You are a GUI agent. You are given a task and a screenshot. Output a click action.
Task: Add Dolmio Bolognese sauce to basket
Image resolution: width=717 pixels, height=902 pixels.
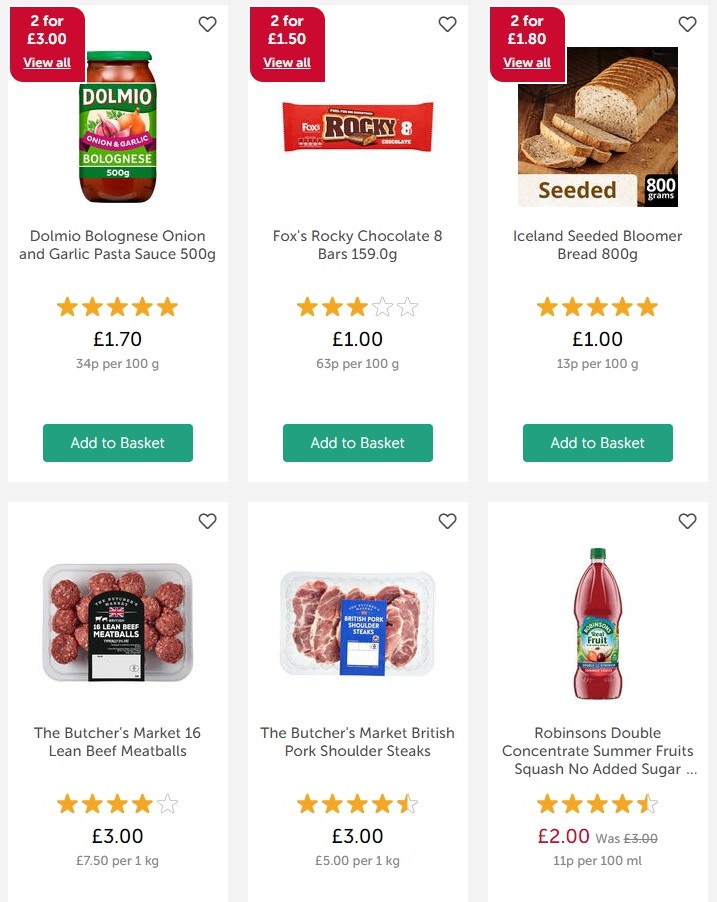[x=117, y=442]
